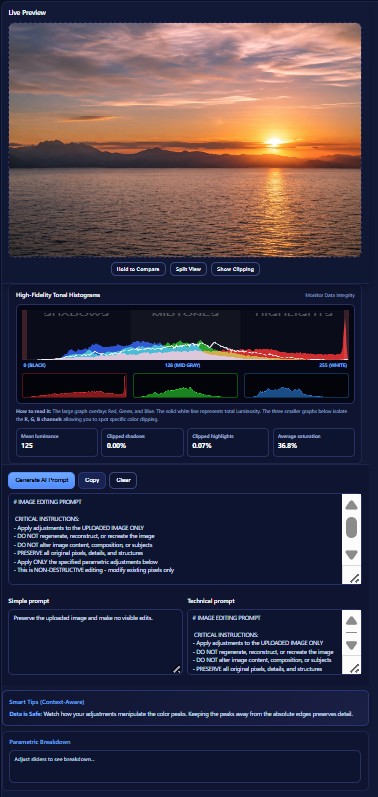Click the Smart Tips (Context-Aware) heading

[x=47, y=702]
